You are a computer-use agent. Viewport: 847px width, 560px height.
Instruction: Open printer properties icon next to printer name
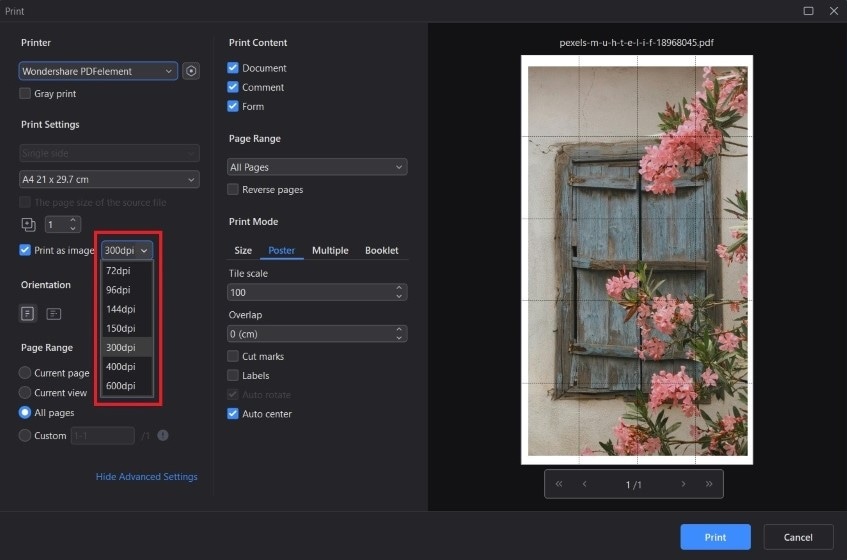191,71
